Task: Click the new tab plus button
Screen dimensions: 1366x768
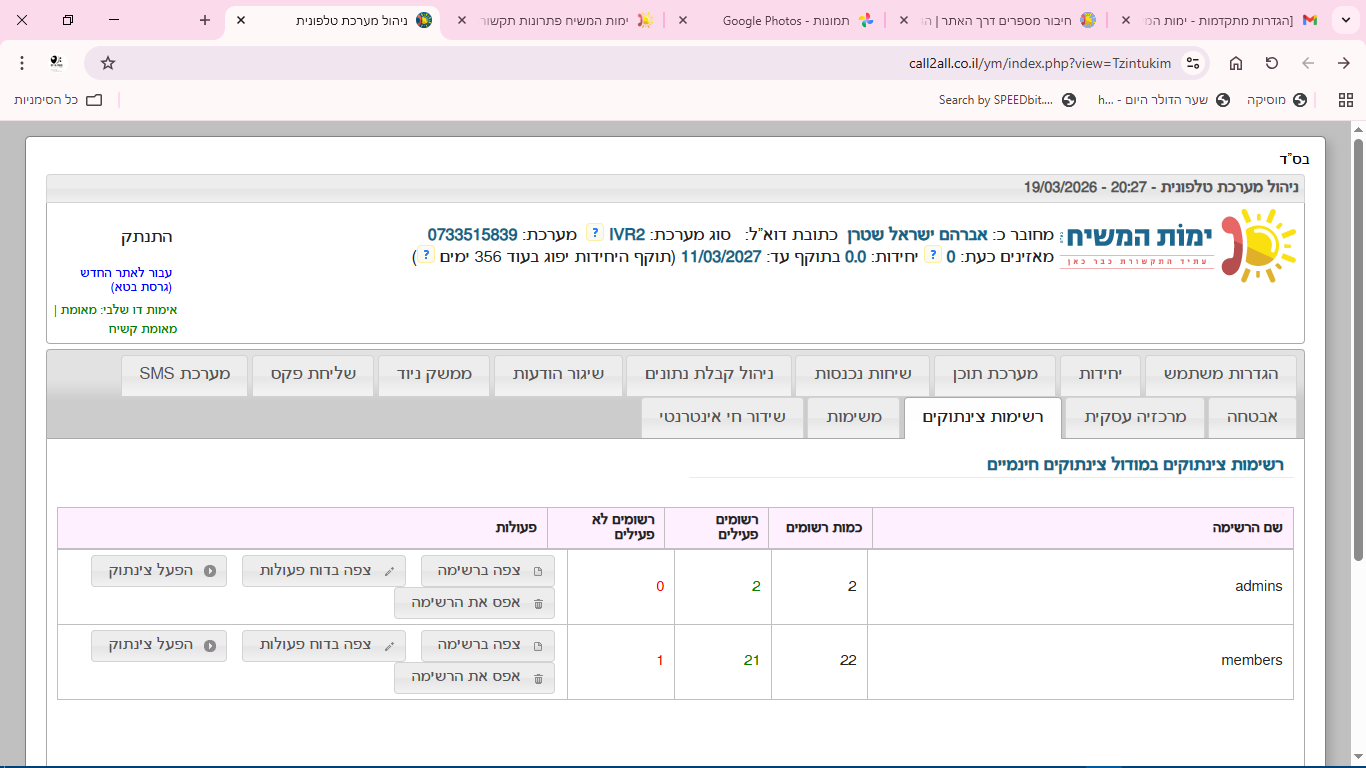Action: (x=205, y=20)
